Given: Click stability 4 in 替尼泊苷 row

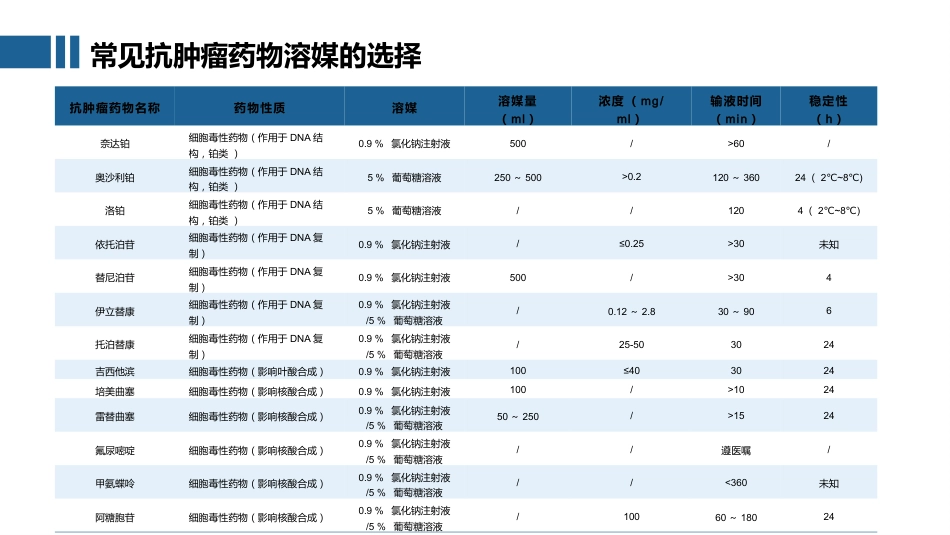Looking at the screenshot, I should tap(828, 277).
